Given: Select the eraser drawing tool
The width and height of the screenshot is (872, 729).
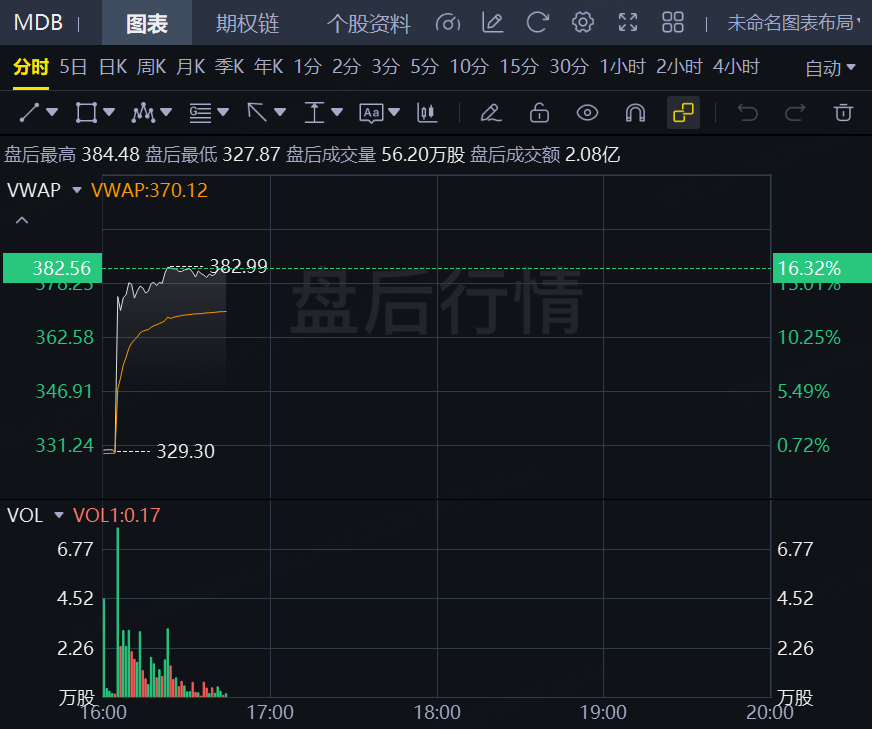Looking at the screenshot, I should click(x=490, y=112).
